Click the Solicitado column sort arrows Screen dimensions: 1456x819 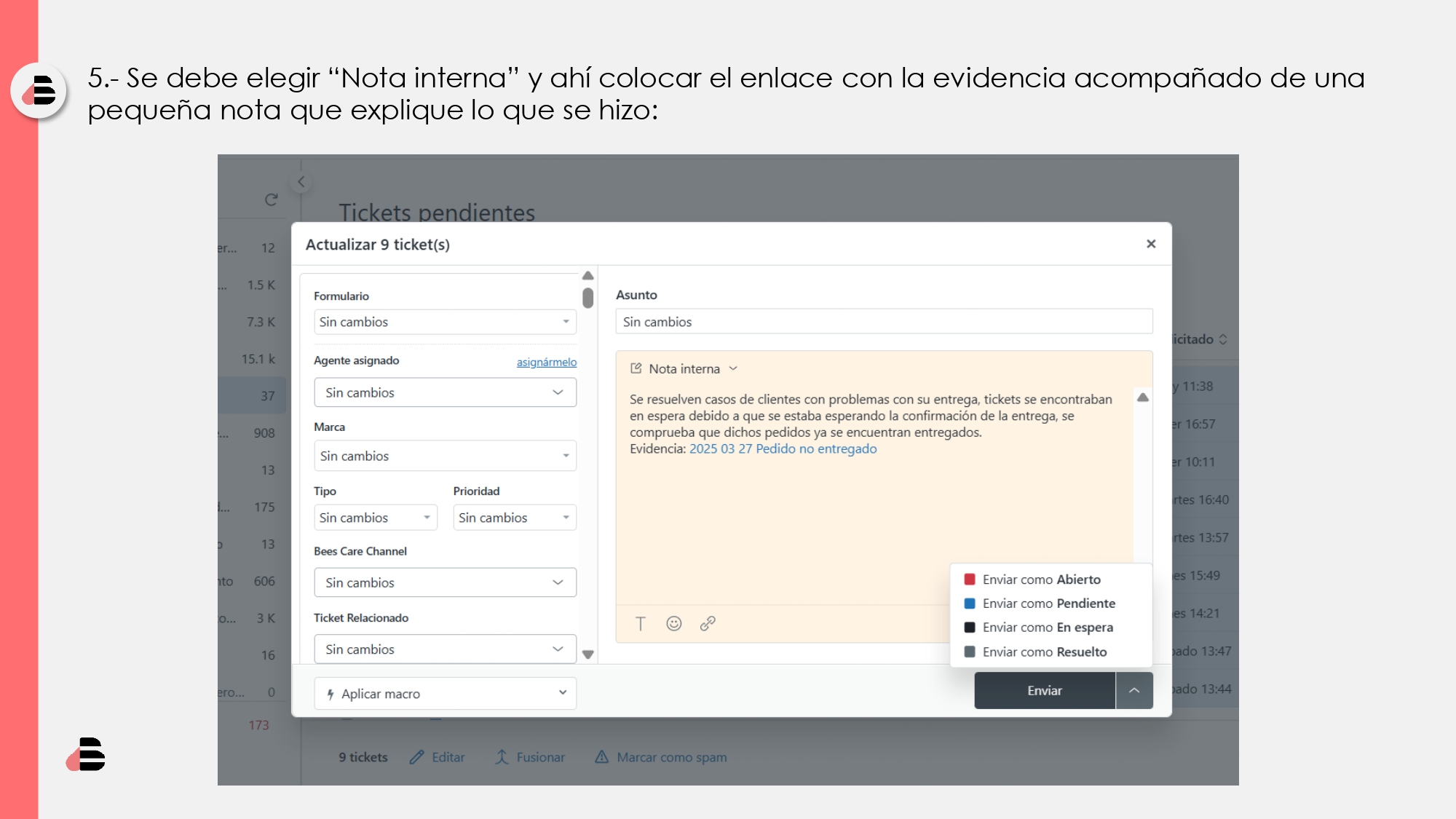coord(1223,339)
